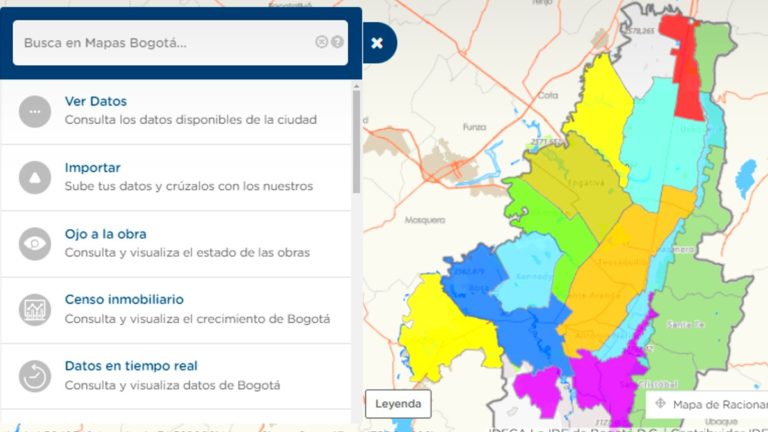Open search help question mark icon
The height and width of the screenshot is (432, 768).
(x=337, y=42)
